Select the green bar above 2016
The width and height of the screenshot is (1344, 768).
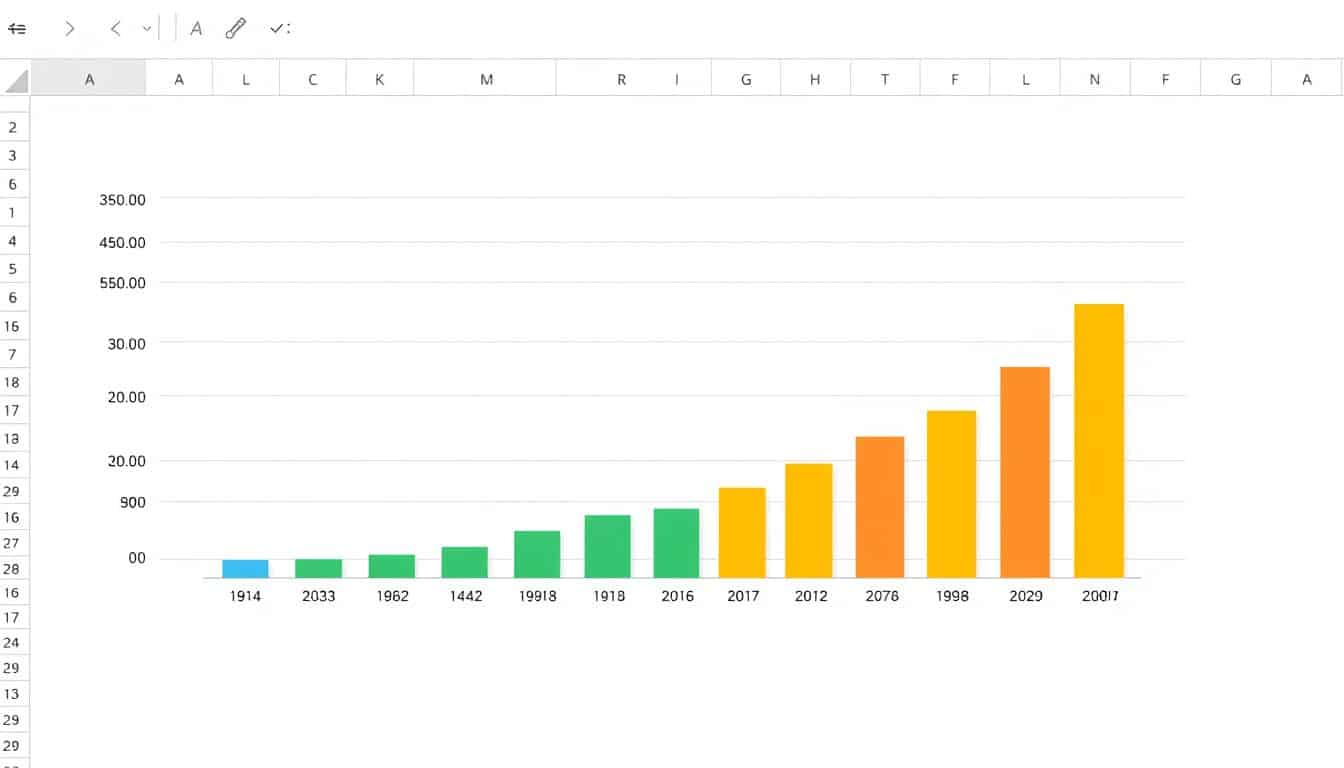[676, 543]
